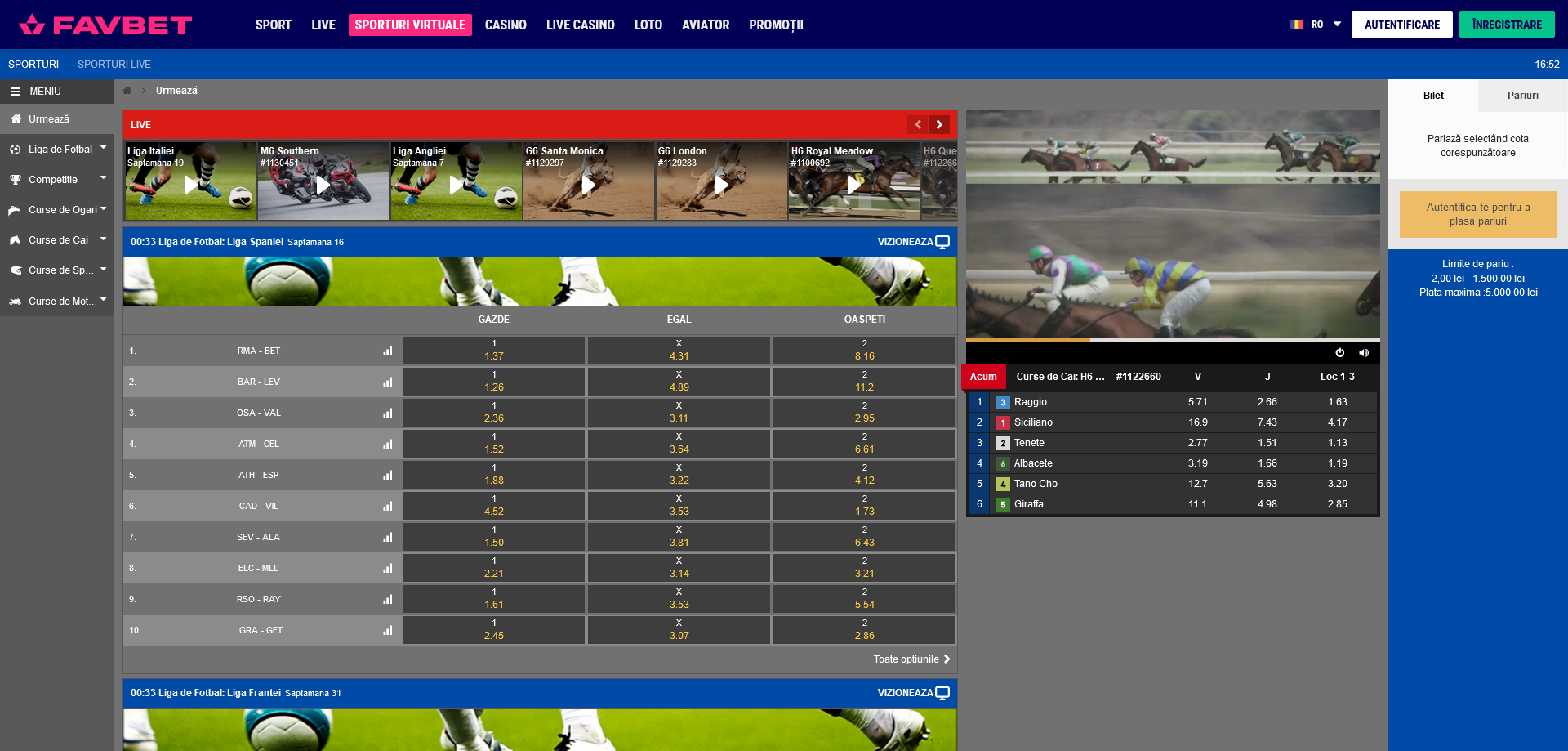
Task: Click the Curse de Mot motorbike icon
Action: pyautogui.click(x=15, y=302)
